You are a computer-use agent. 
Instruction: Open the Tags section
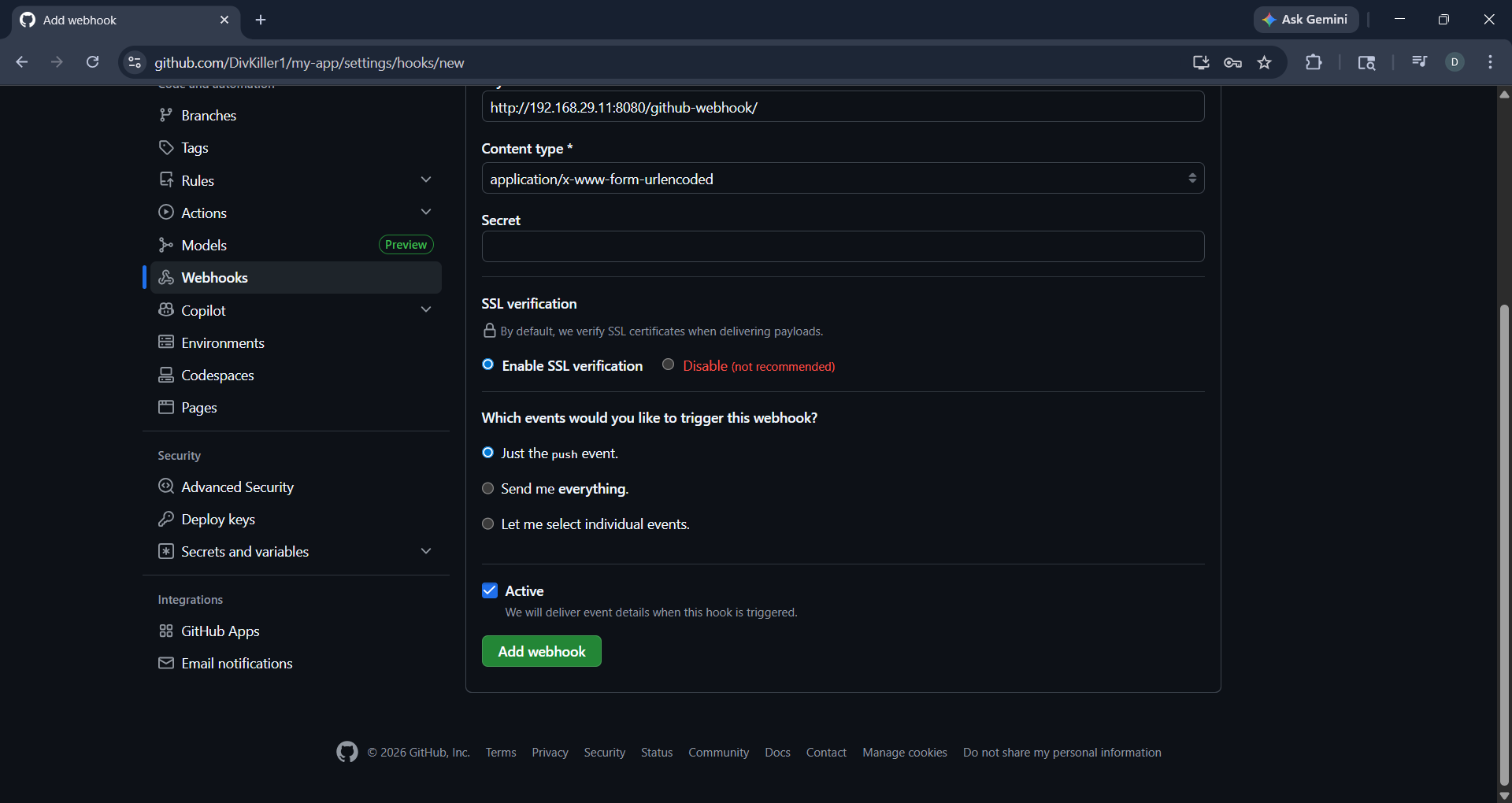(x=194, y=147)
